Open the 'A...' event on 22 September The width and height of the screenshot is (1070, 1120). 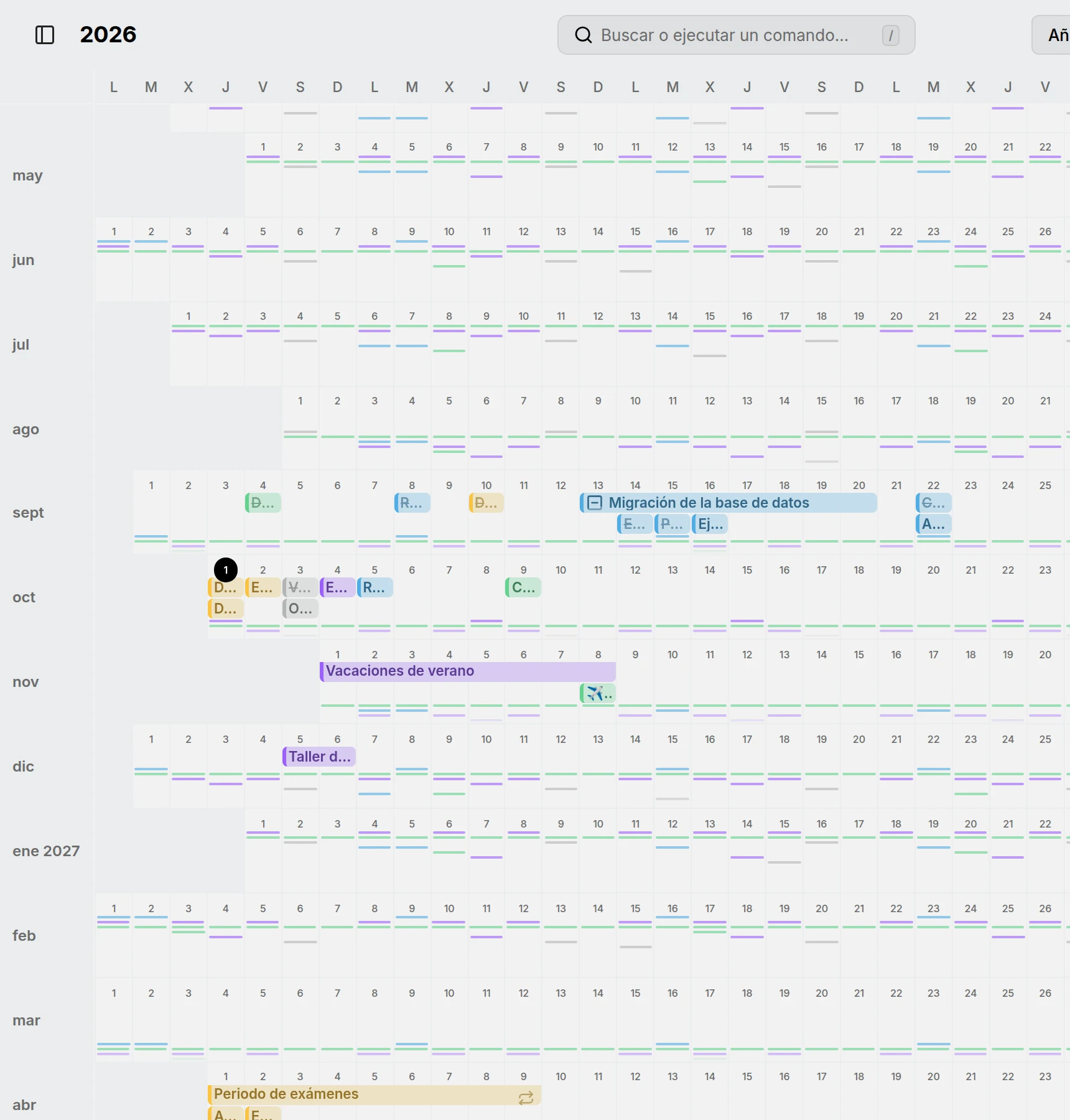[934, 524]
